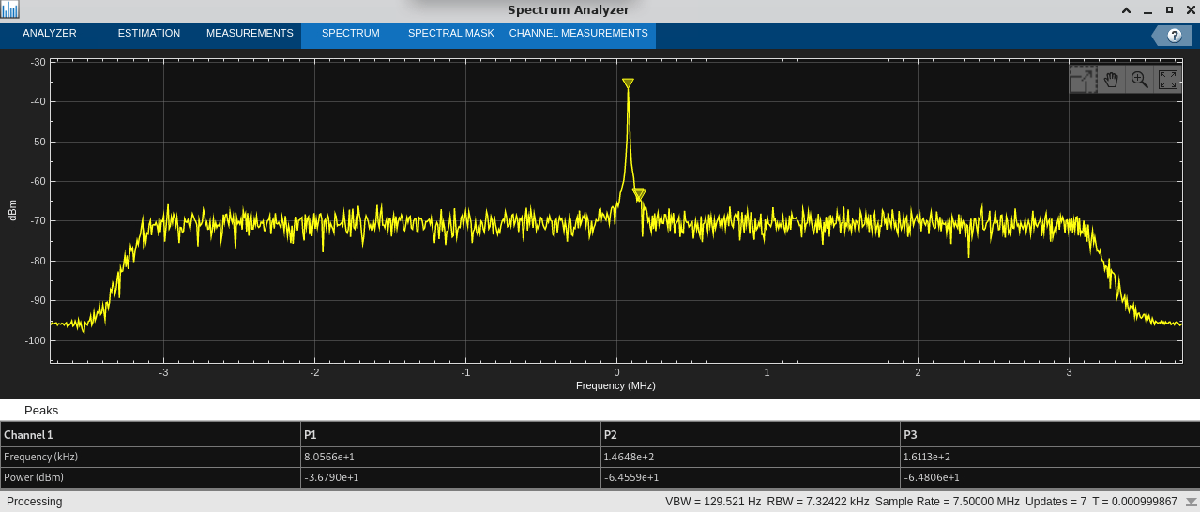1200x512 pixels.
Task: Click the peak marker on spectrum
Action: pyautogui.click(x=627, y=83)
